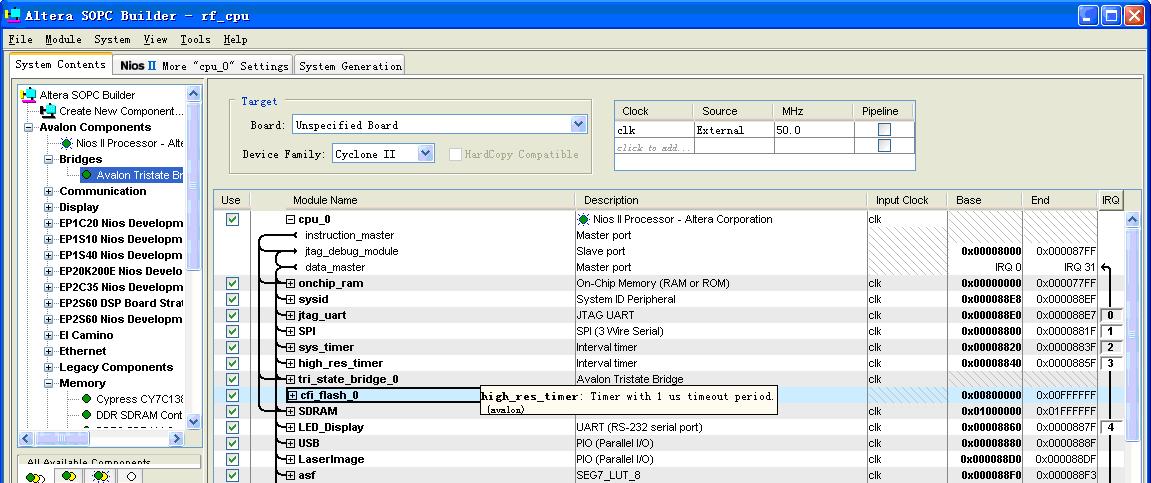Click the Base column header
Screen dimensions: 1151x483
click(984, 200)
